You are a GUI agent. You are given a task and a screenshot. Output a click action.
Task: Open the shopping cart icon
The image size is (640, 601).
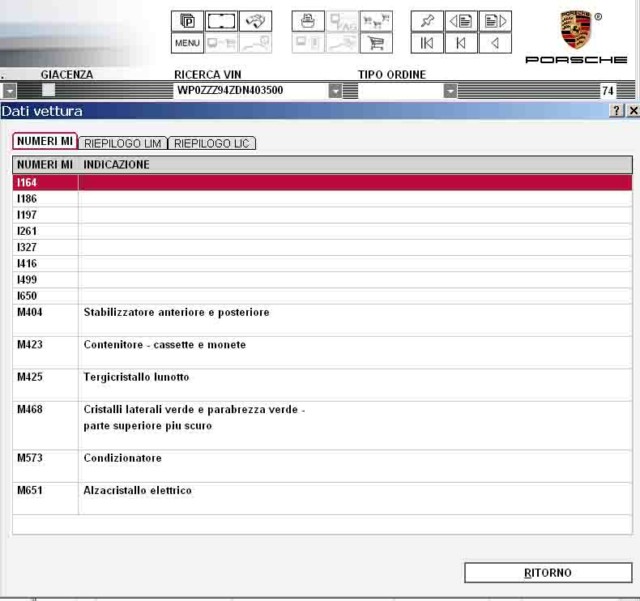(377, 43)
